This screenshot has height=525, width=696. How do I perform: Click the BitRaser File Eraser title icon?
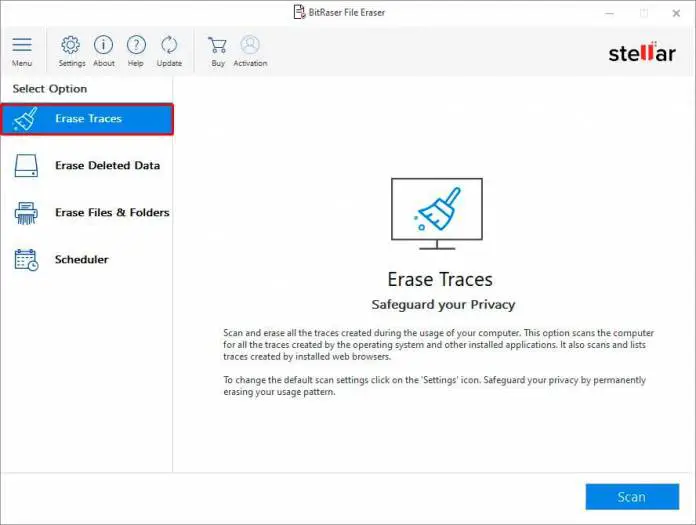(x=300, y=12)
